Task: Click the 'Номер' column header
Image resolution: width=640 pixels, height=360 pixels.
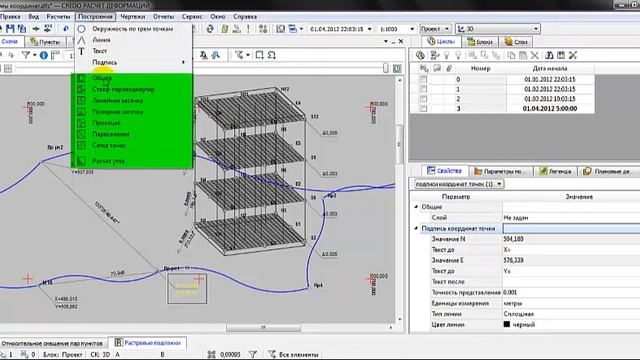Action: [480, 69]
